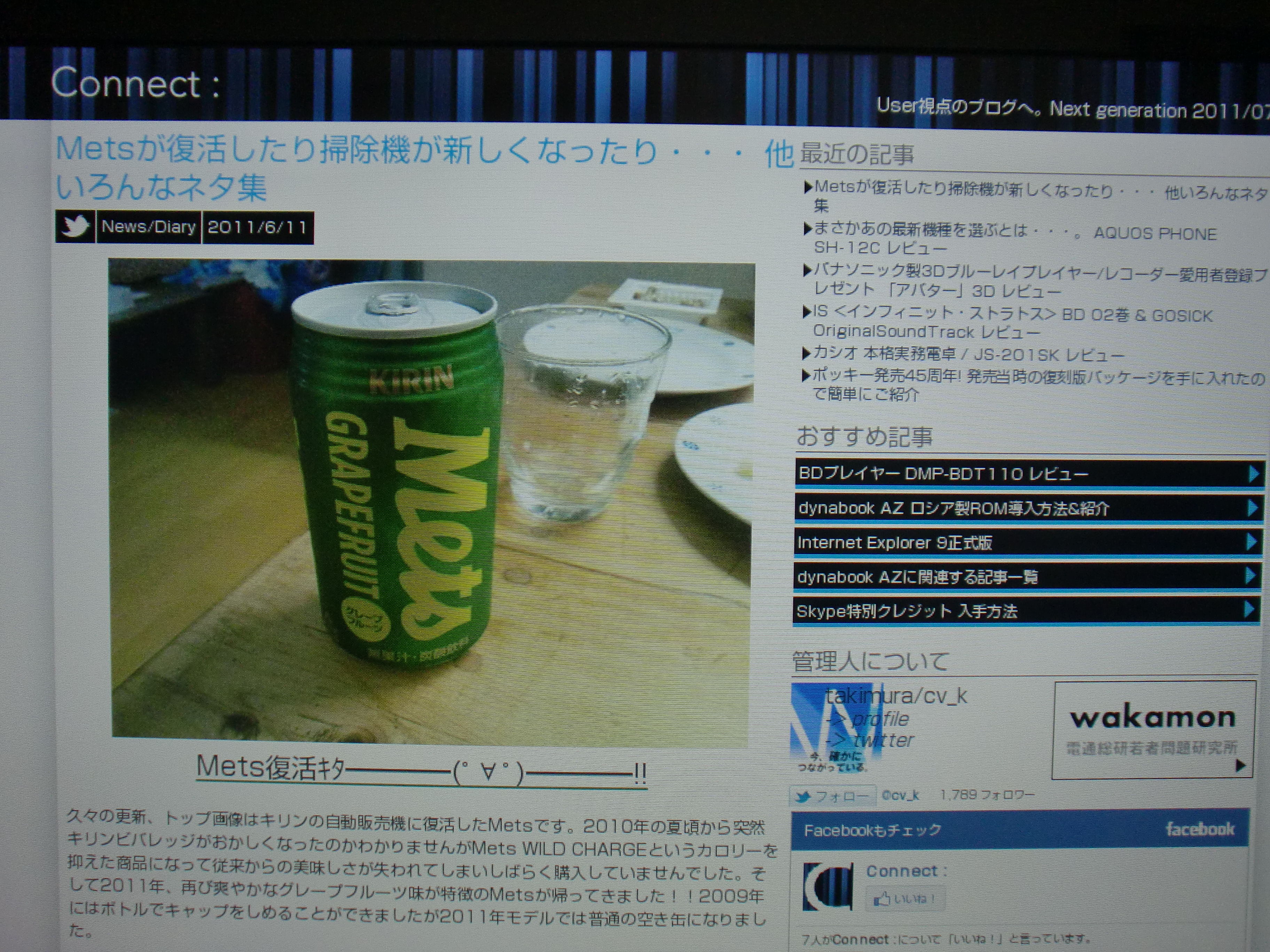
Task: Click the 最近の記事 section heading
Action: pyautogui.click(x=857, y=154)
